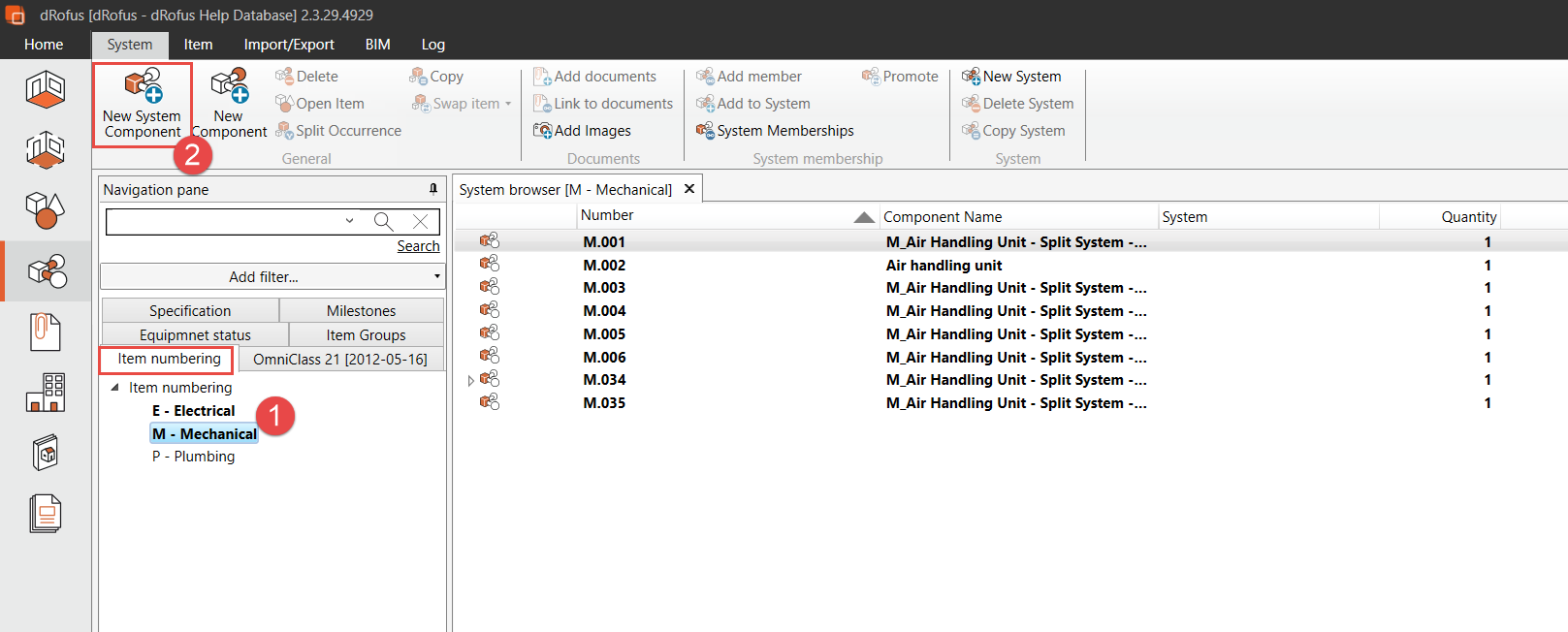Open the buildings module sidebar icon
This screenshot has height=632, width=1568.
45,393
